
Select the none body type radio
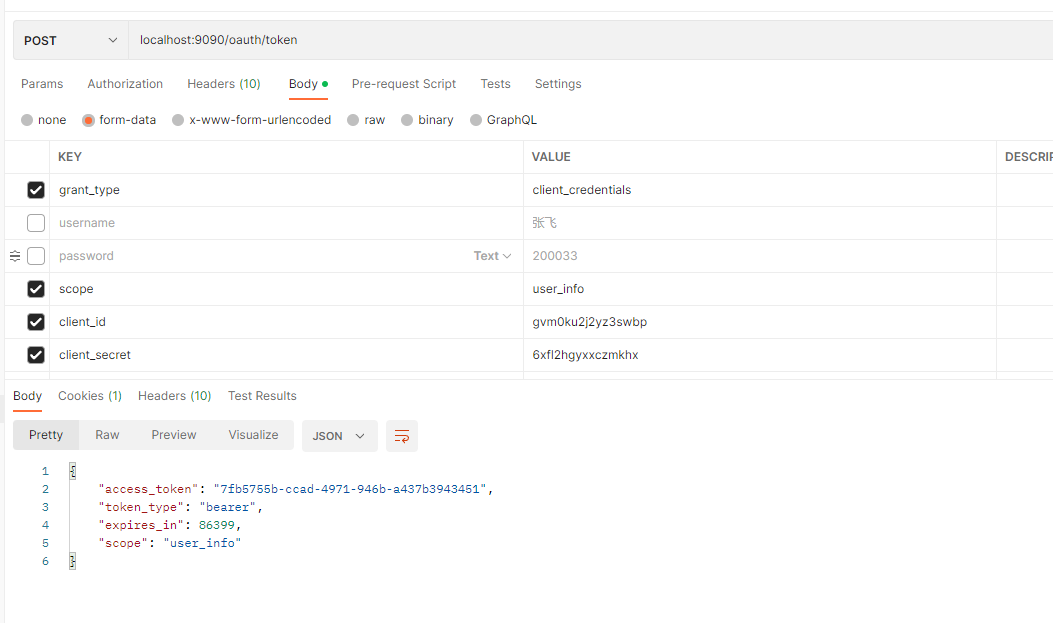pyautogui.click(x=27, y=120)
